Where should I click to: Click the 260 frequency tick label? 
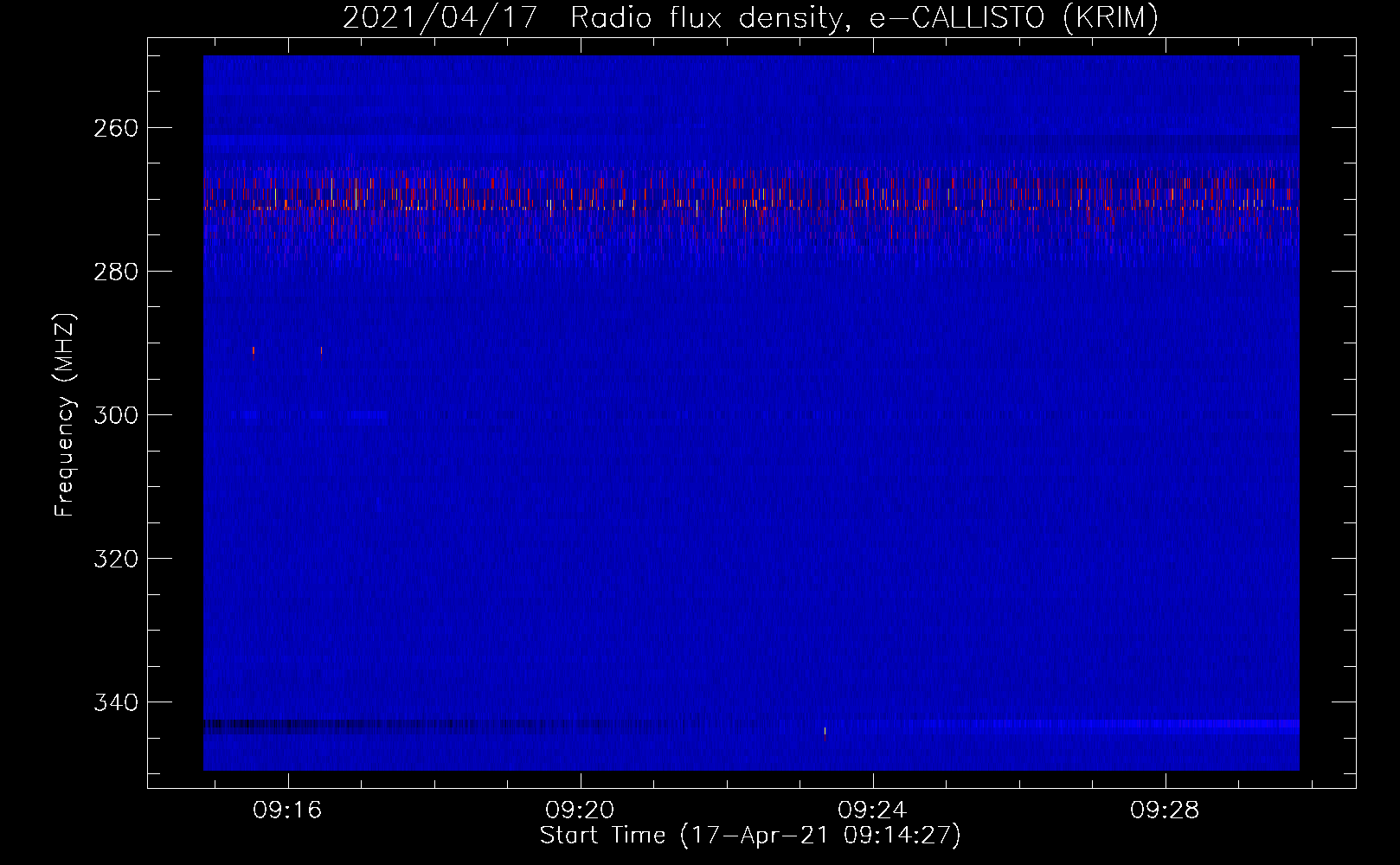[x=115, y=128]
